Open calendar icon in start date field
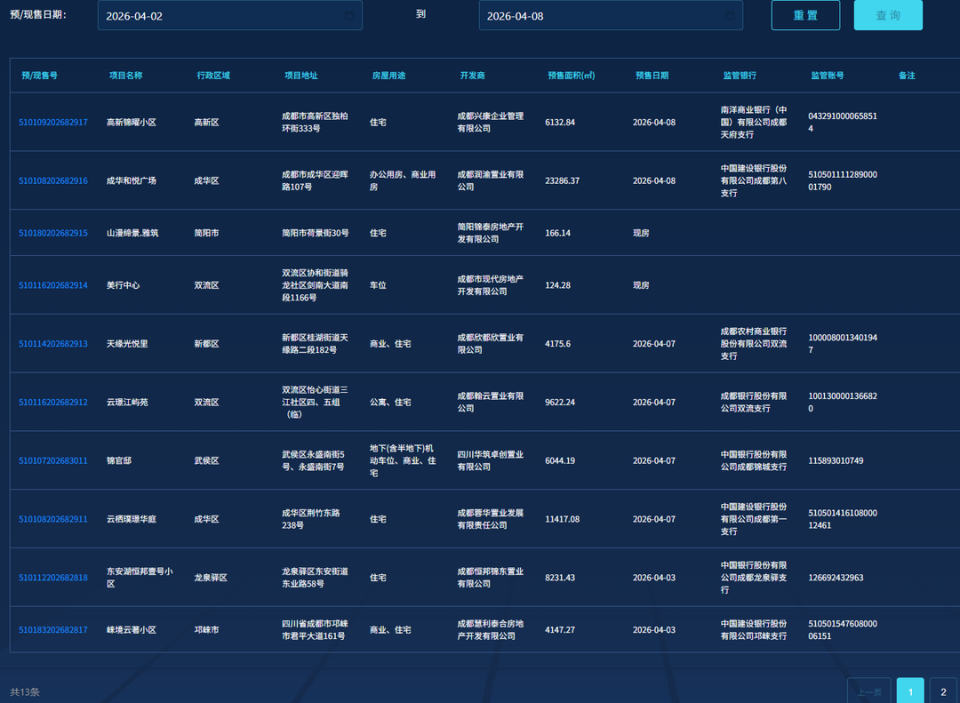Screen dimensions: 960x703 349,15
